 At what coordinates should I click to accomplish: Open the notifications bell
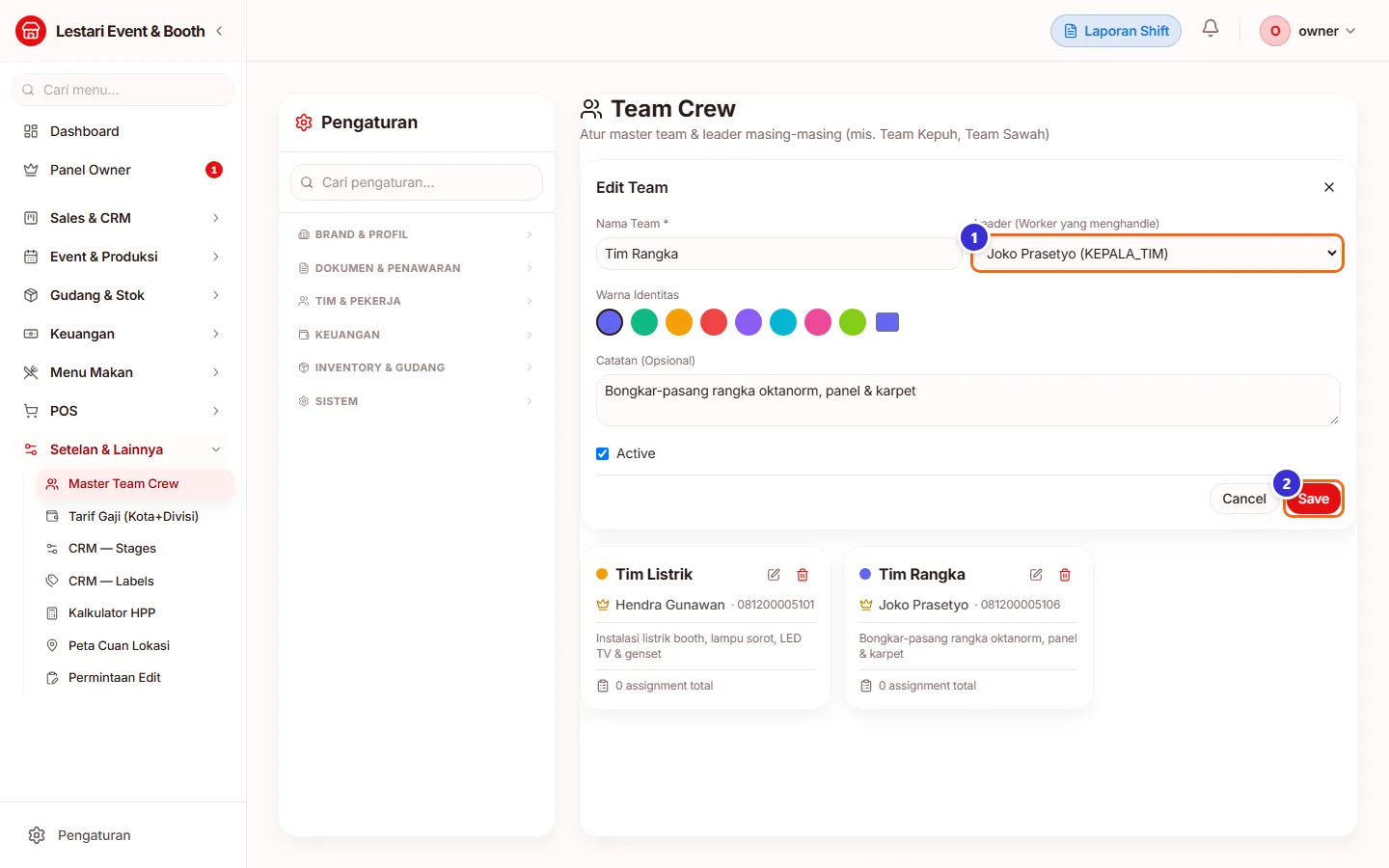(x=1211, y=29)
